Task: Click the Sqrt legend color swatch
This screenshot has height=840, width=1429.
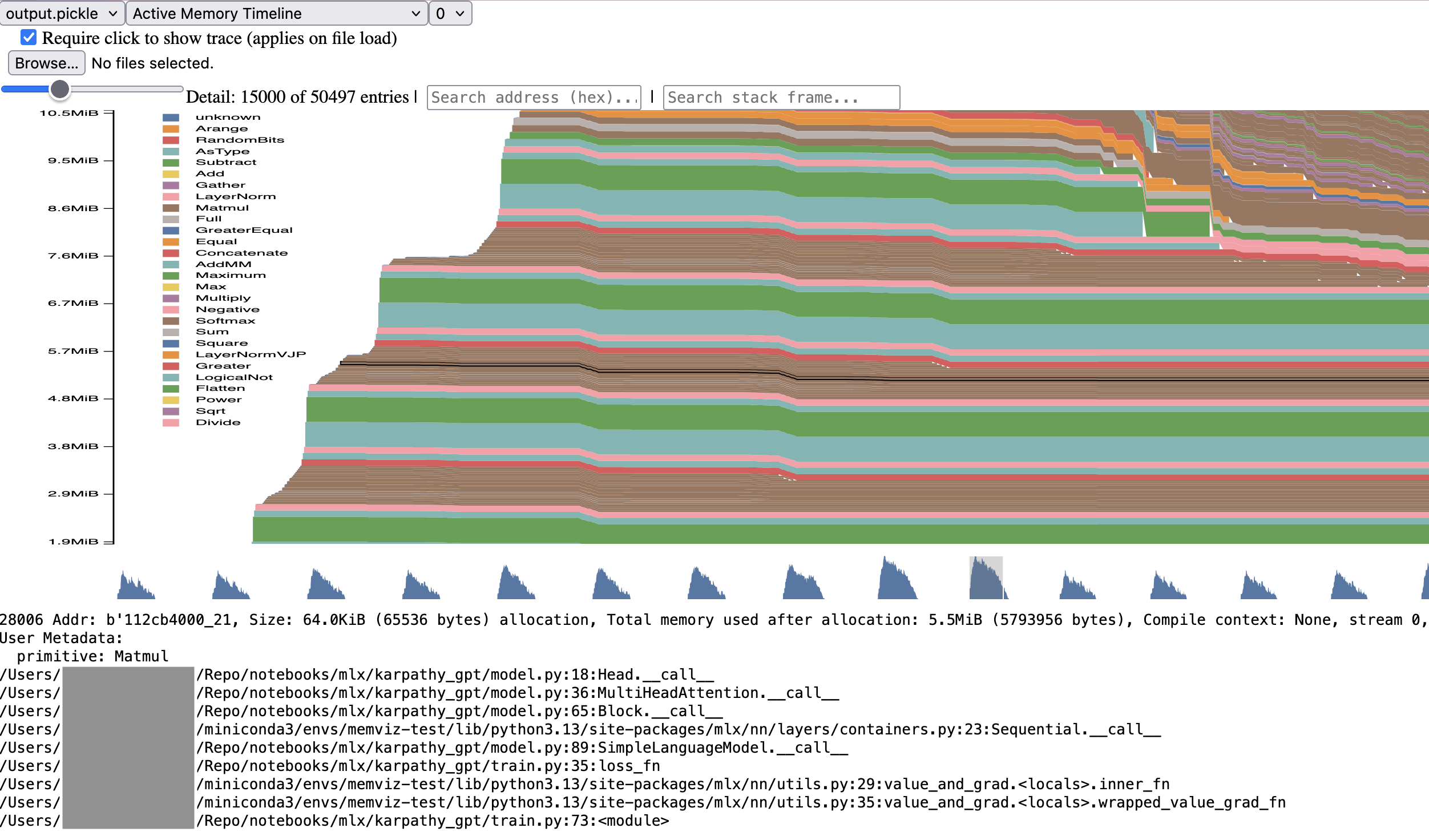Action: [x=171, y=411]
